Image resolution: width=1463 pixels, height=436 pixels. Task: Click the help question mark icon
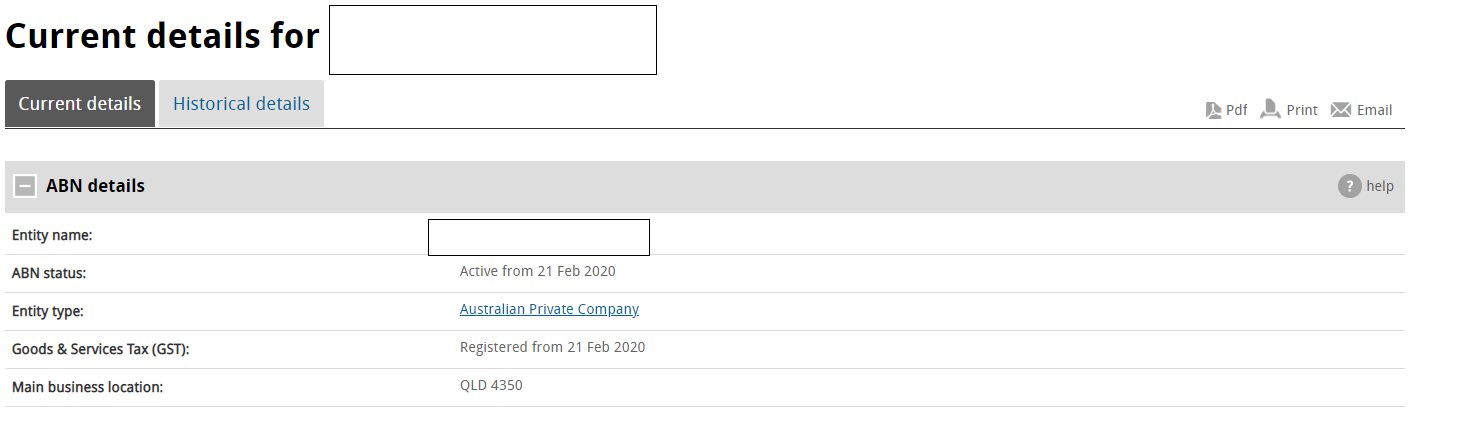click(1350, 186)
